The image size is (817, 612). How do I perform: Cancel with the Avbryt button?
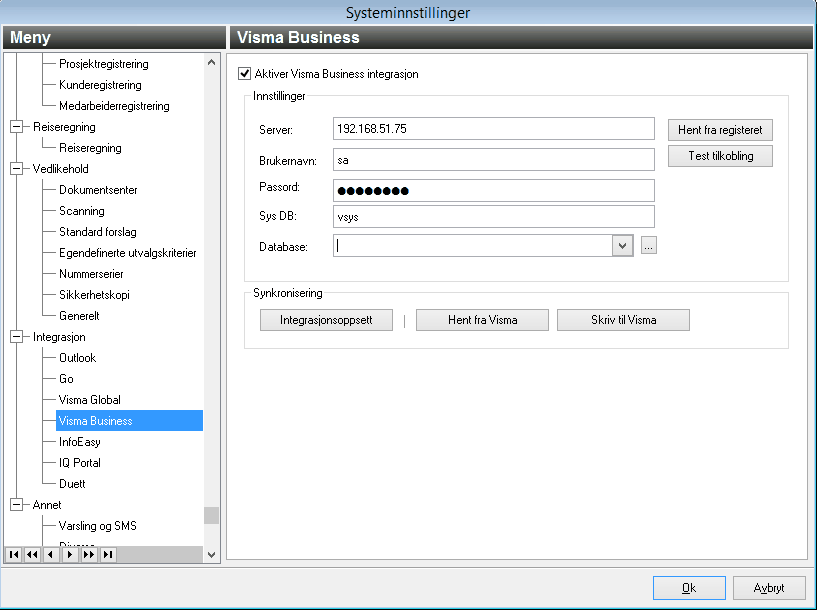(769, 588)
